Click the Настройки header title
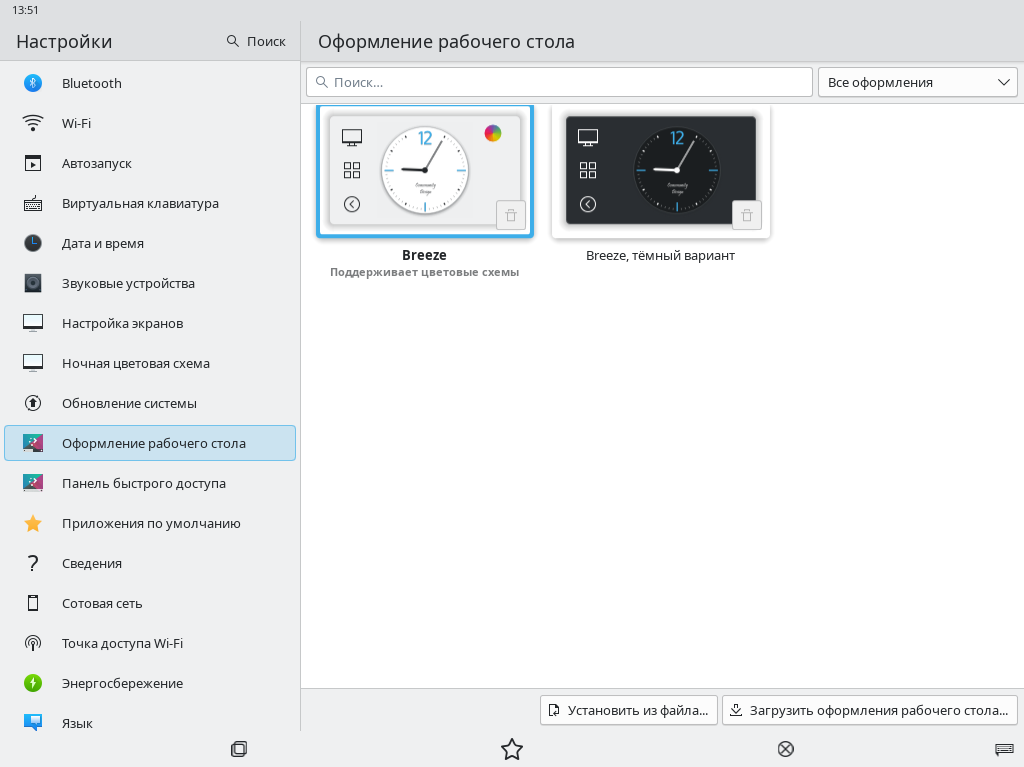The width and height of the screenshot is (1024, 767). (x=64, y=41)
